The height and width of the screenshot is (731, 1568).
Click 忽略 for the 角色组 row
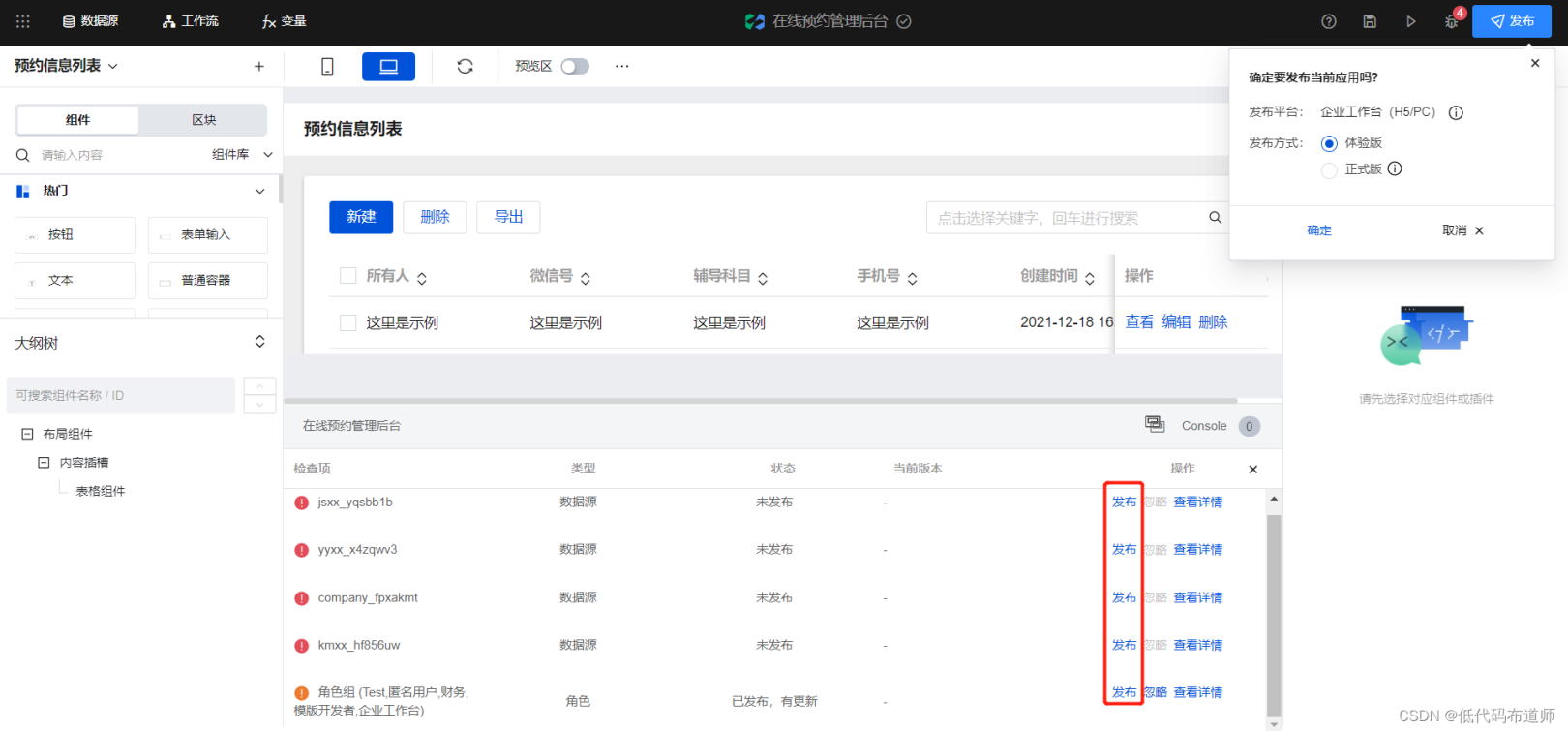1156,693
